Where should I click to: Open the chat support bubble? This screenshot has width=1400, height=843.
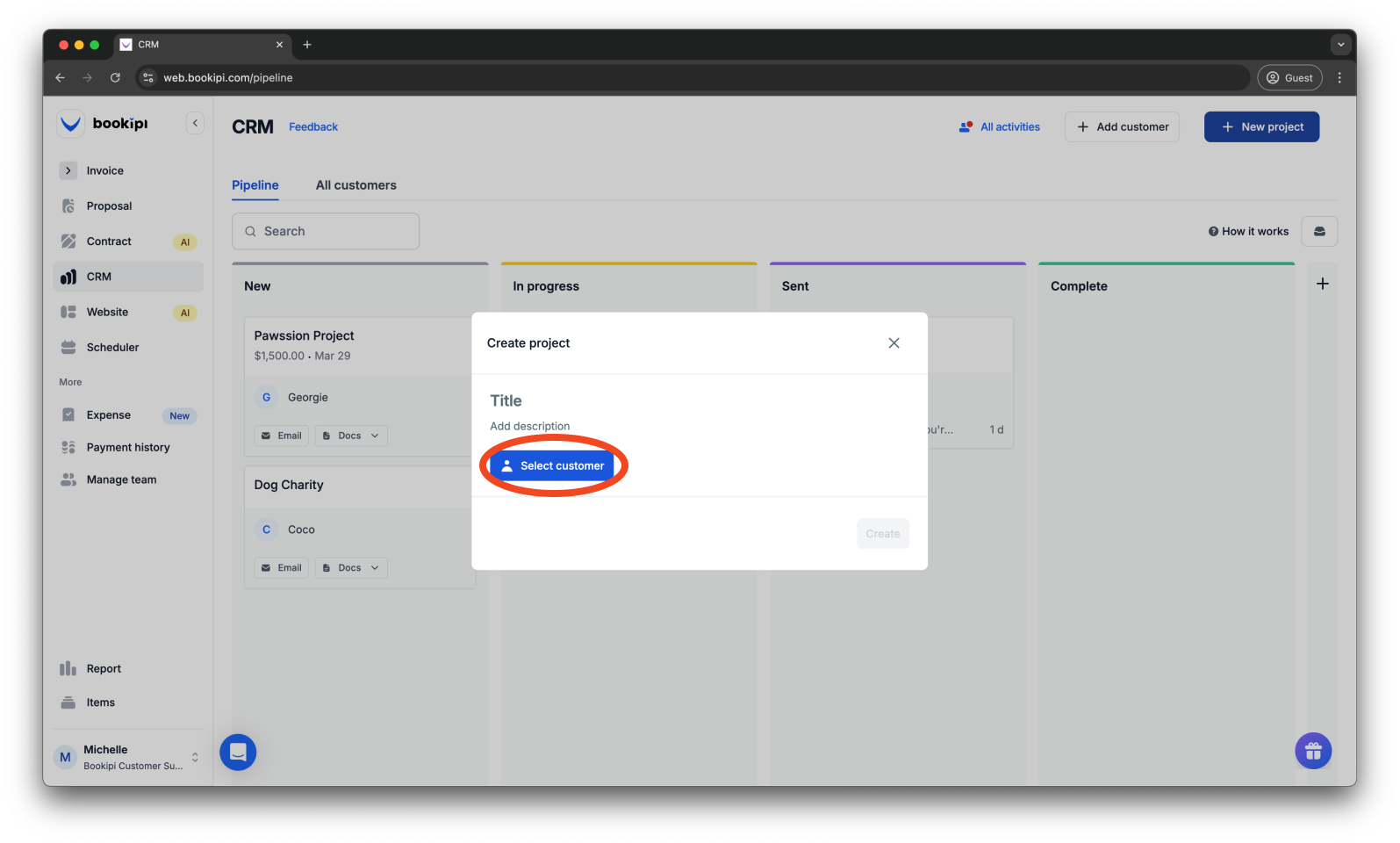click(238, 753)
